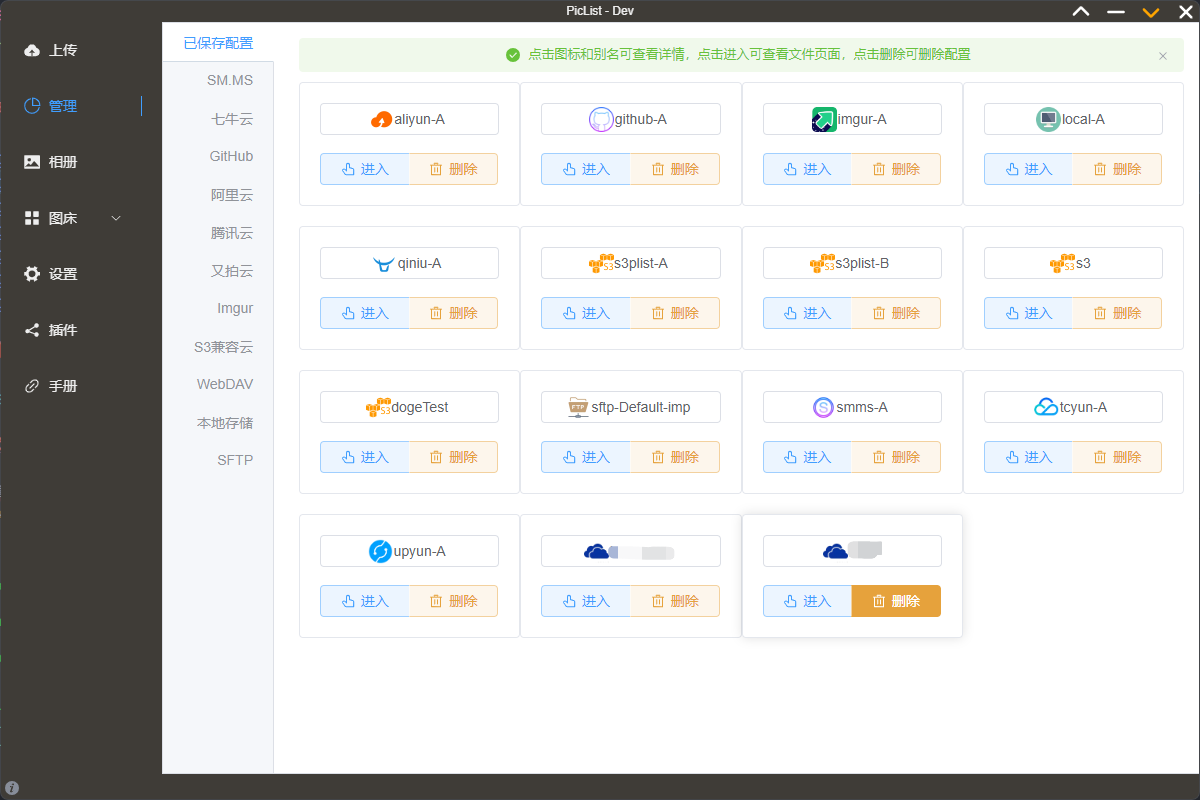This screenshot has height=800, width=1200.
Task: Select the upload cloud icon in sidebar
Action: 30,49
